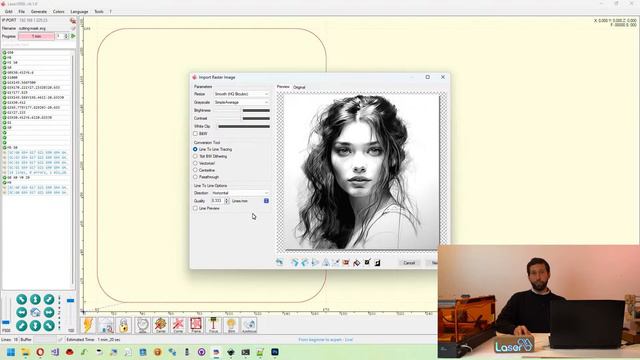Adjust the White Clip slider
640x360 pixels.
pos(242,127)
